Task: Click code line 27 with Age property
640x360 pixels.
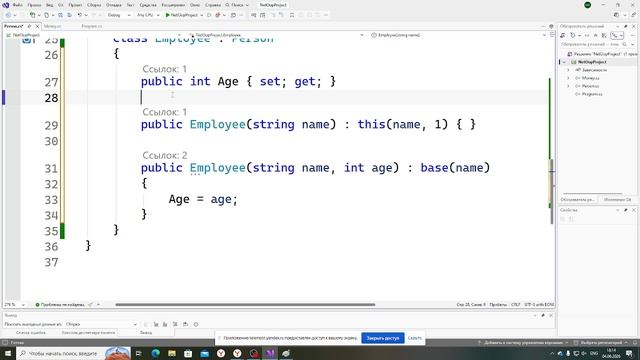Action: pyautogui.click(x=238, y=82)
